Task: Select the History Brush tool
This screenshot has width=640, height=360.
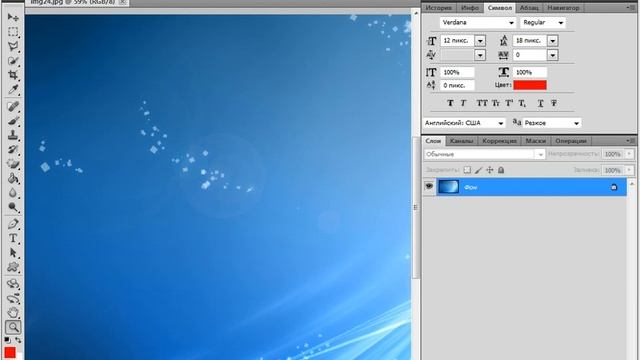Action: [13, 149]
